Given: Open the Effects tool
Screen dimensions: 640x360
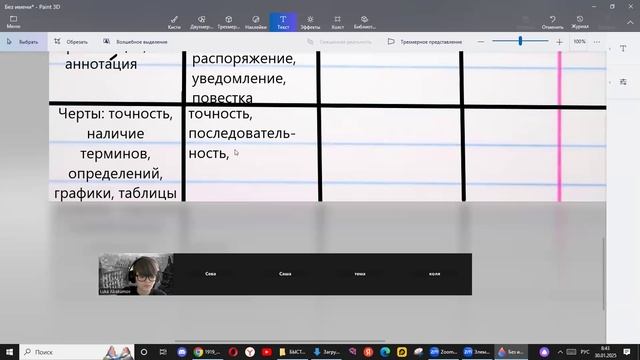Looking at the screenshot, I should coord(310,22).
